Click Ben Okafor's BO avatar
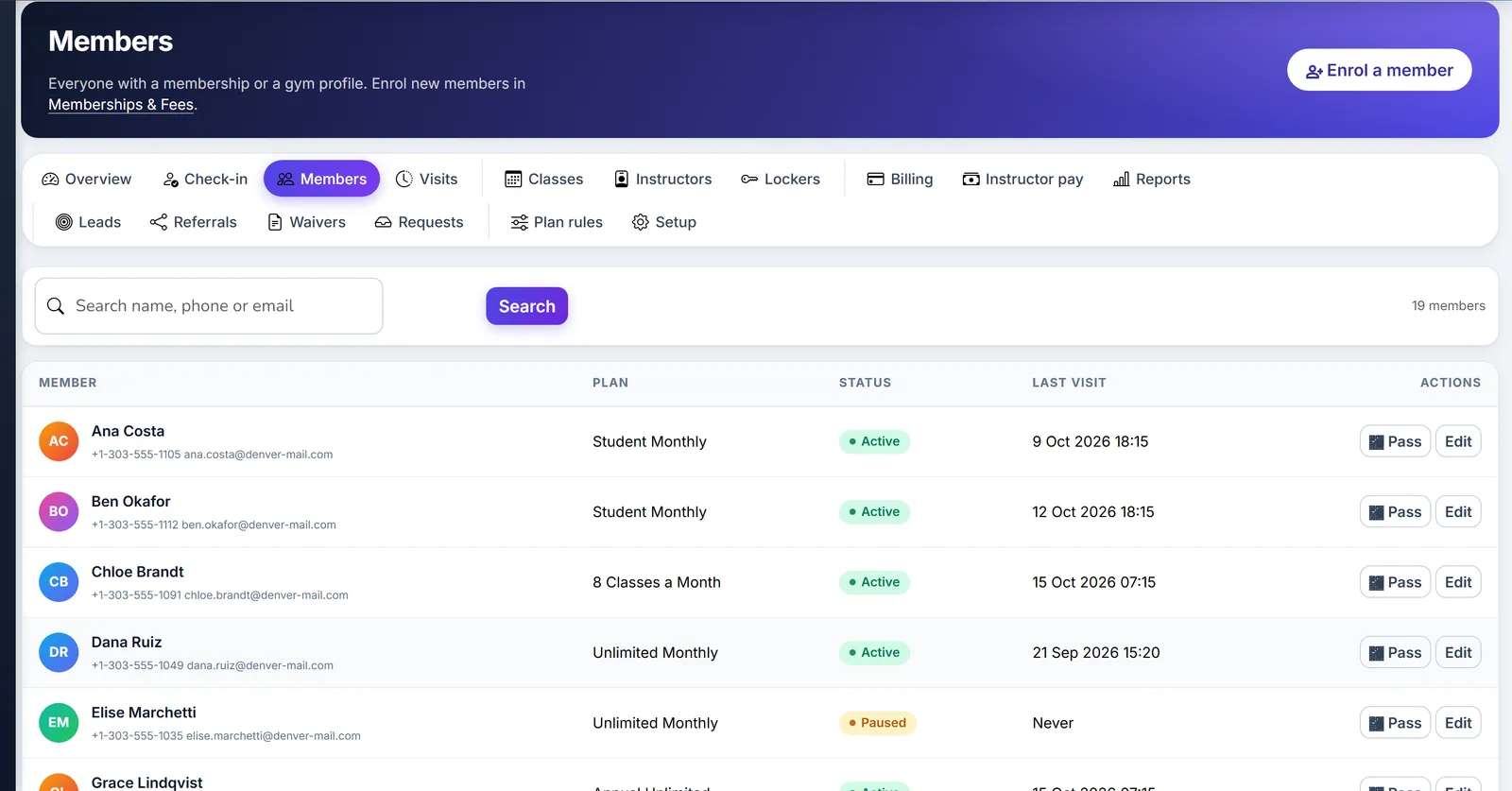The height and width of the screenshot is (791, 1512). pyautogui.click(x=59, y=511)
